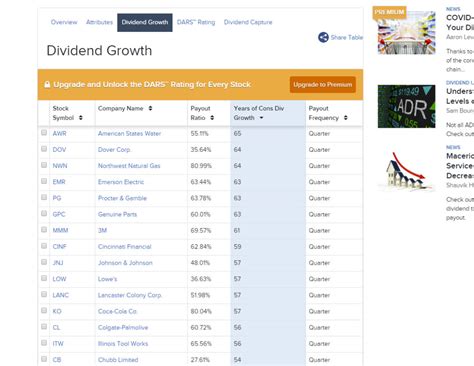Click the Share Table icon

tap(323, 37)
